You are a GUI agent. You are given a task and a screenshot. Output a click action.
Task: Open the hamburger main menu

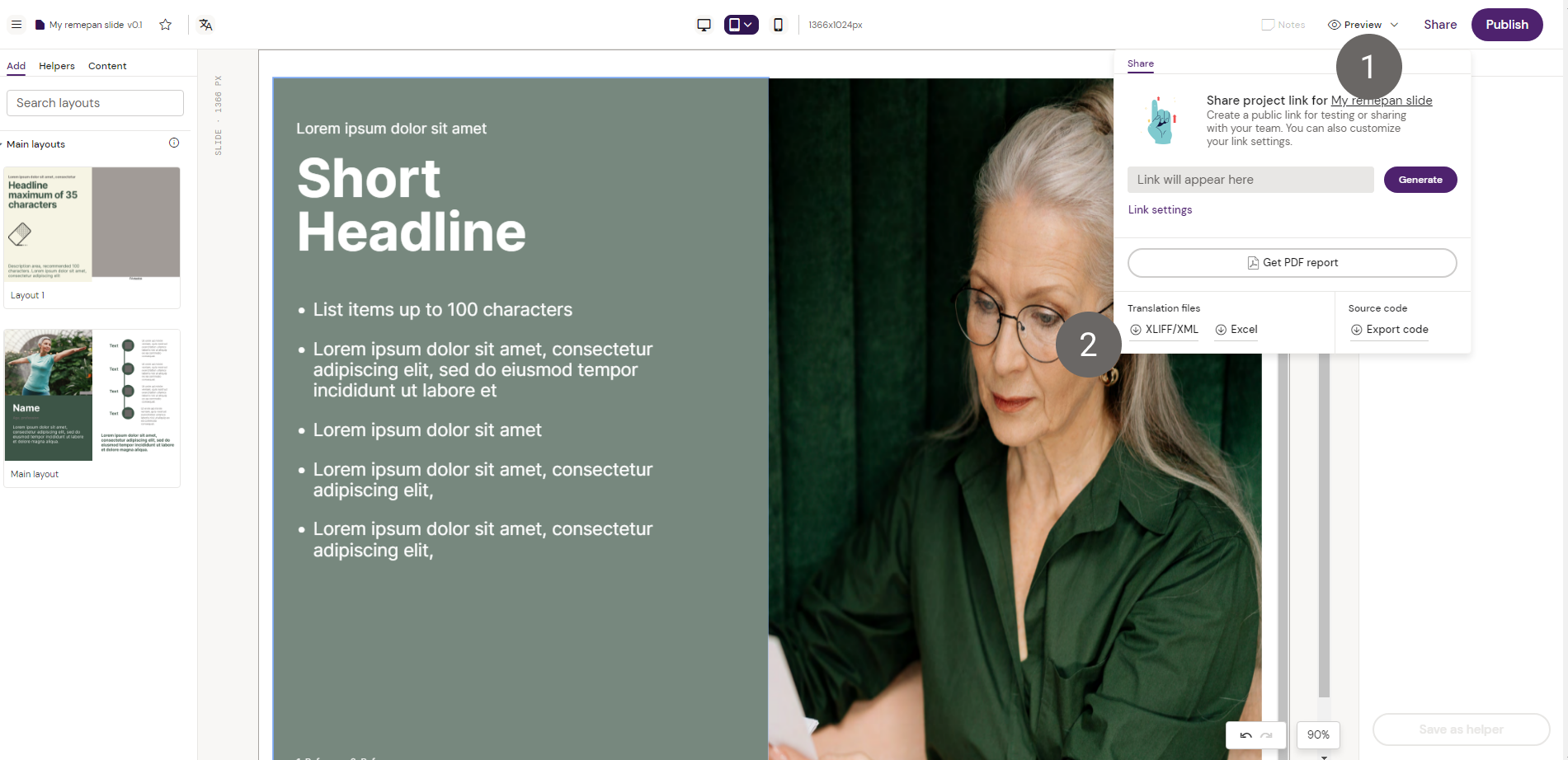[x=16, y=25]
